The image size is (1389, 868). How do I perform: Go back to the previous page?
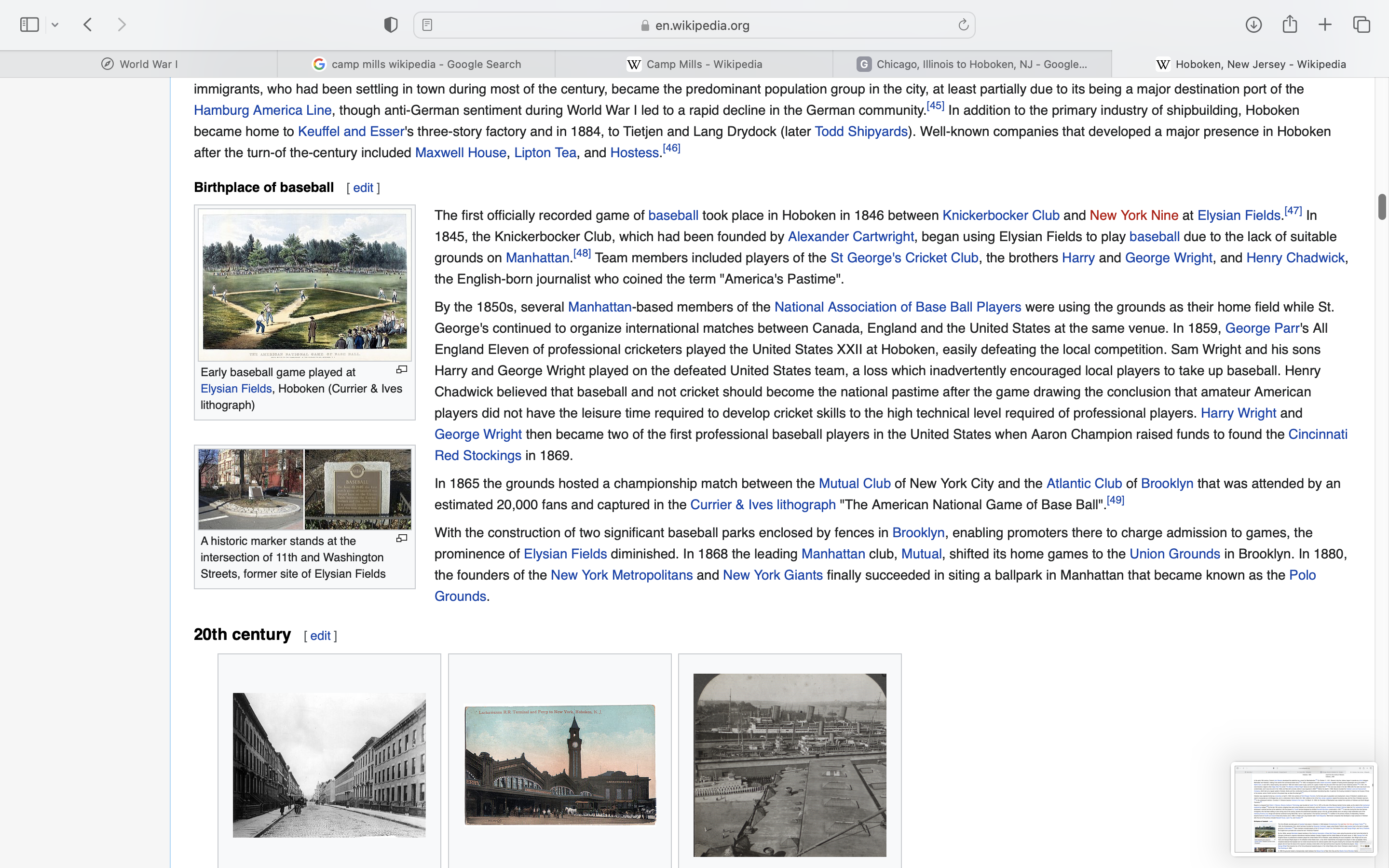(88, 25)
